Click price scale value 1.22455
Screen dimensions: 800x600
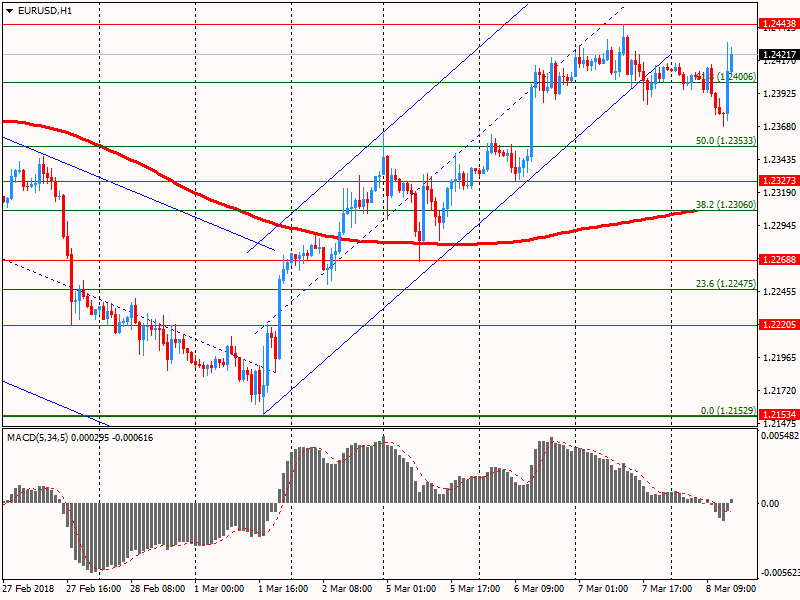(x=780, y=291)
